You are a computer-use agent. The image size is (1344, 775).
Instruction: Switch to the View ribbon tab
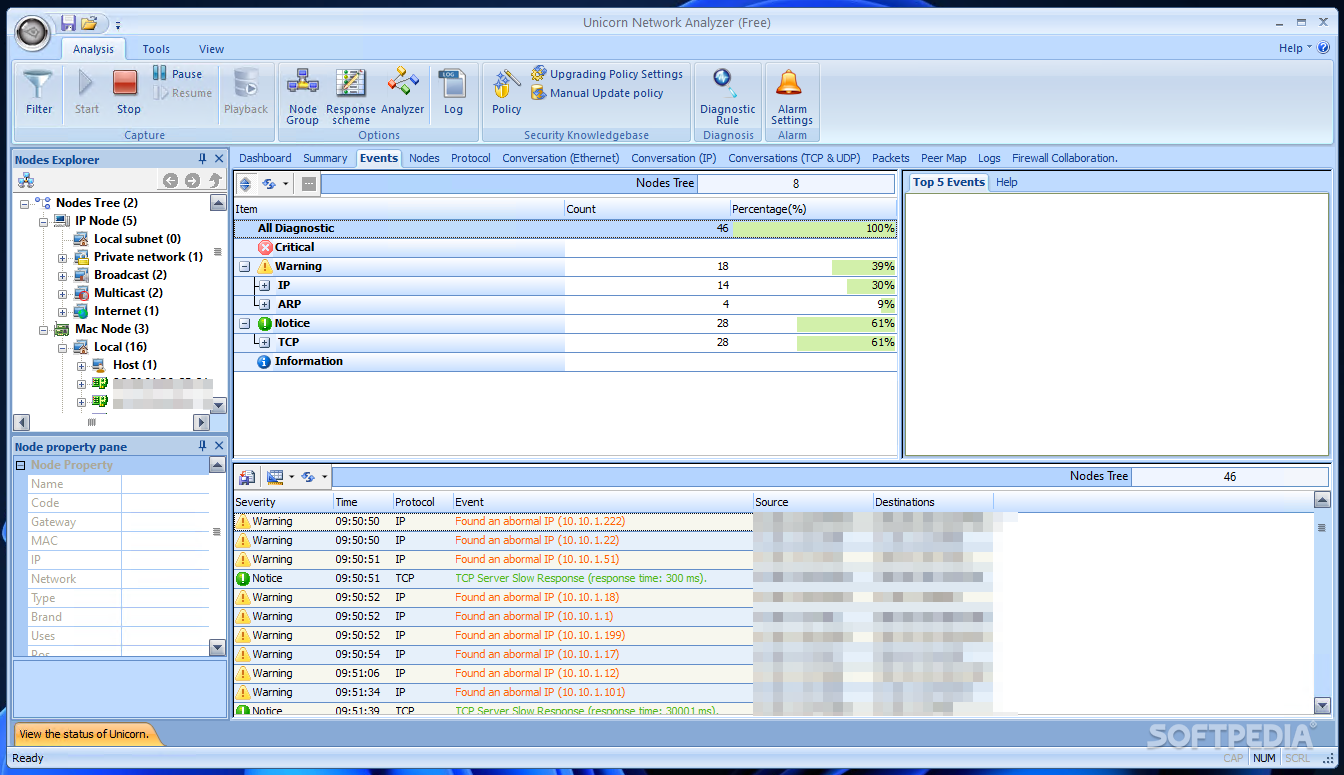click(x=211, y=49)
